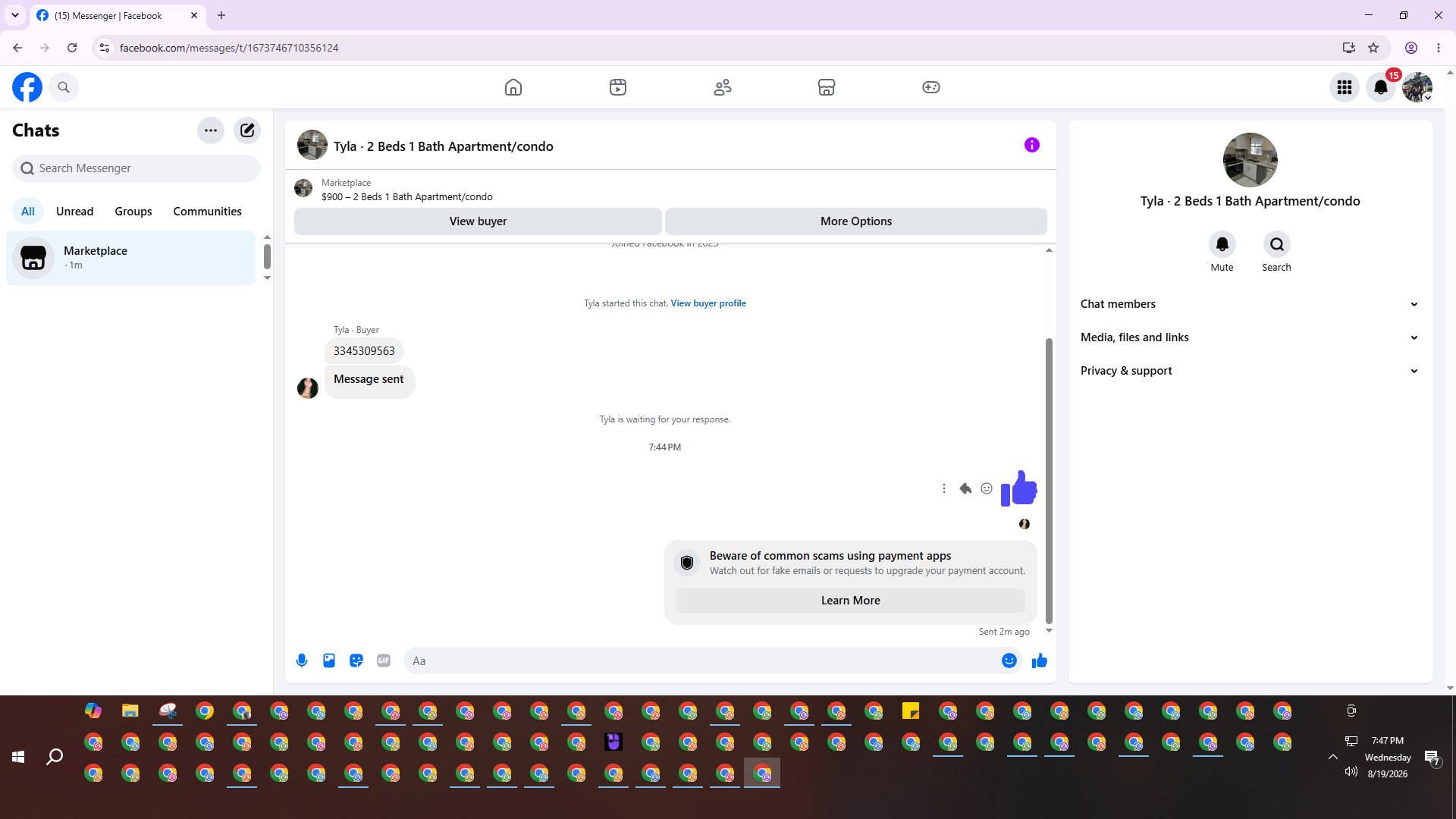The width and height of the screenshot is (1456, 819).
Task: Click Tyla's avatar beside Message sent
Action: (308, 388)
